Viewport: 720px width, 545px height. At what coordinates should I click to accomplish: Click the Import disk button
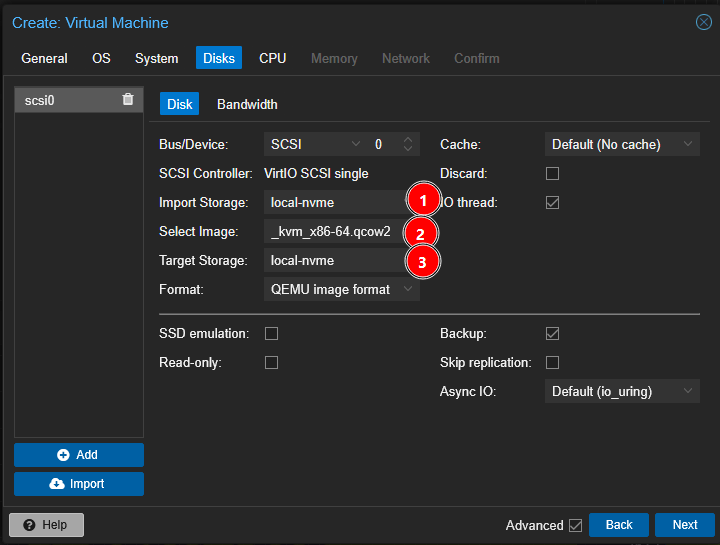point(79,484)
